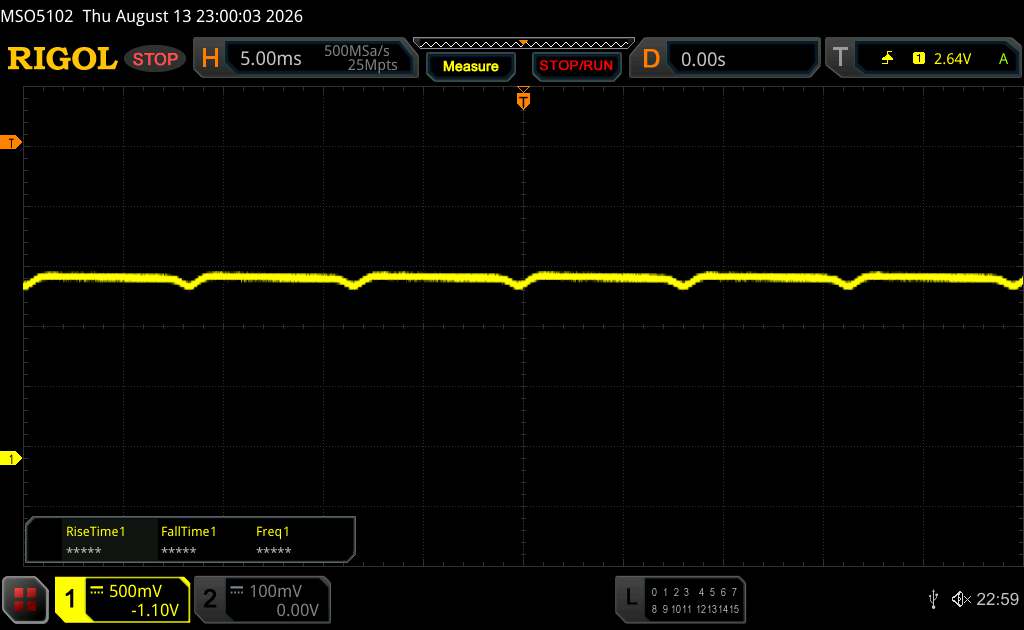Open the 5.00ms timebase setting
Image resolution: width=1024 pixels, height=630 pixels.
click(270, 59)
